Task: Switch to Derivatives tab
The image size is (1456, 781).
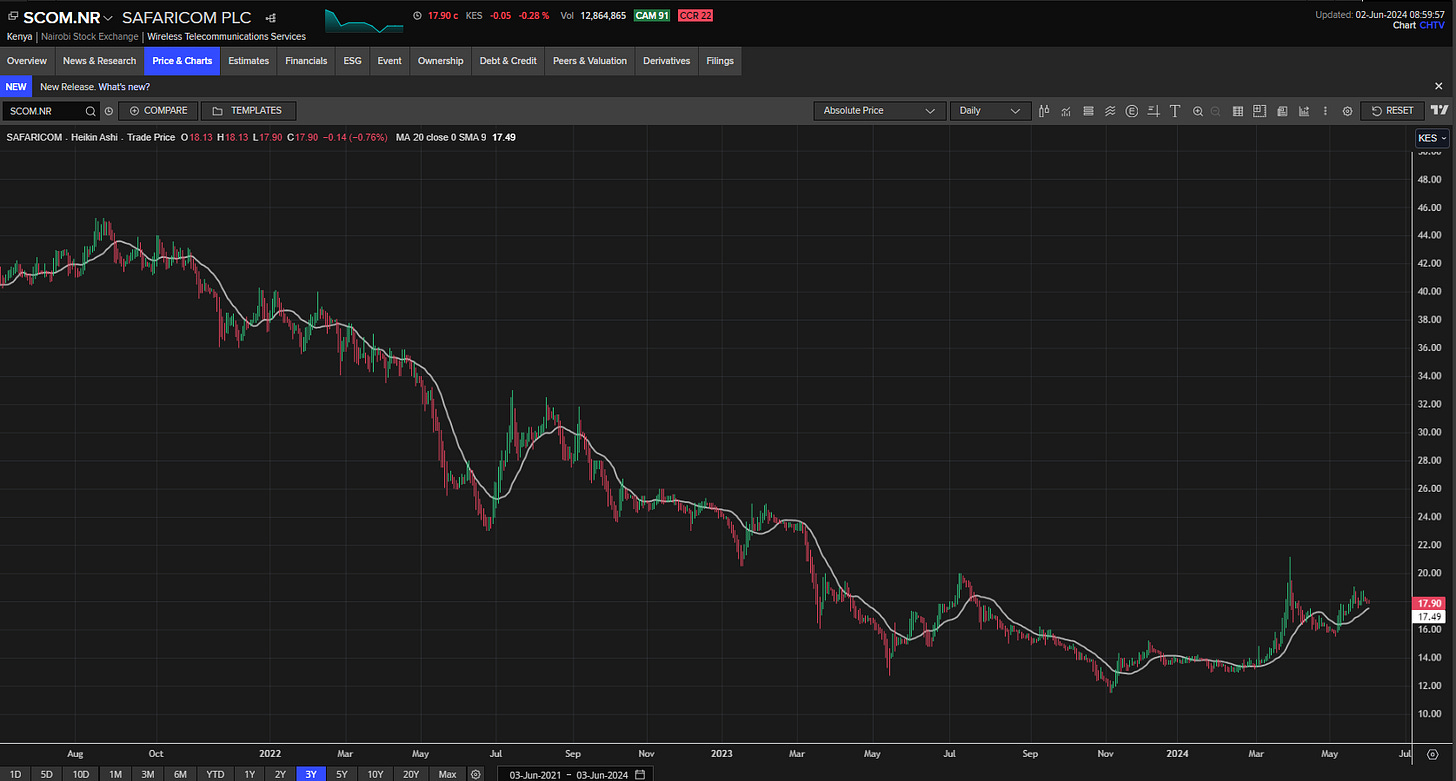Action: pos(667,61)
